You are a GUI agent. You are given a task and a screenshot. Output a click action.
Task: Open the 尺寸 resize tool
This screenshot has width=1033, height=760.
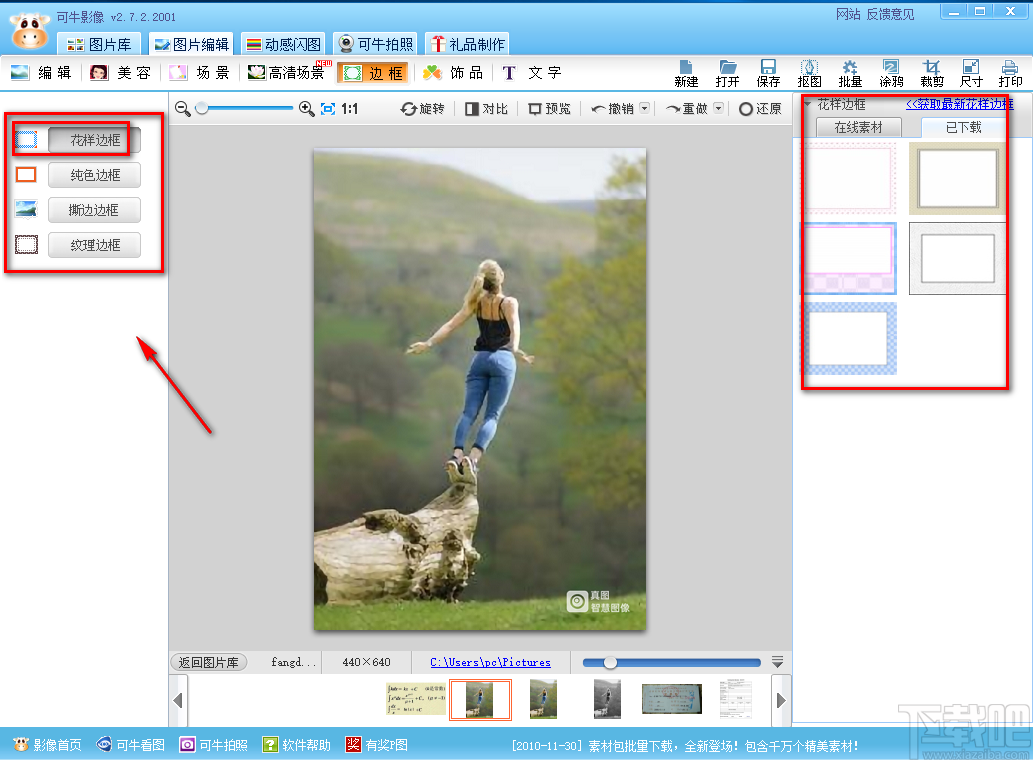point(971,74)
